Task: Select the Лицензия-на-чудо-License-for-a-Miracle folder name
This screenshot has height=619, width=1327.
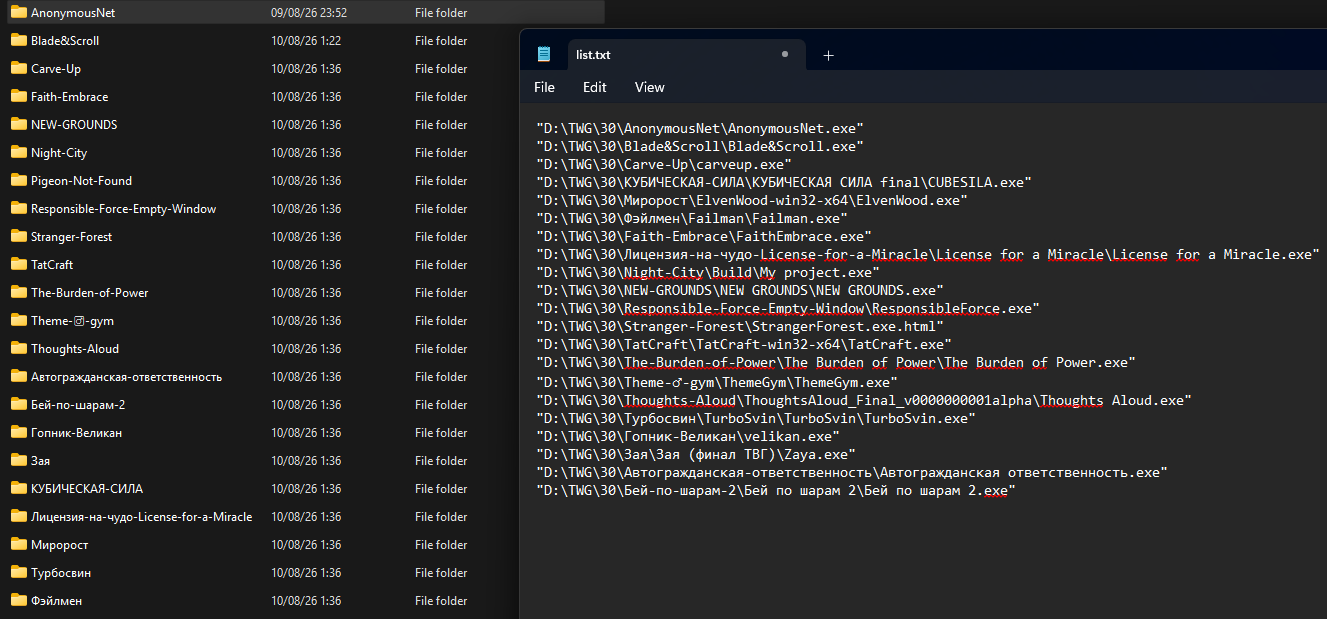Action: point(141,517)
